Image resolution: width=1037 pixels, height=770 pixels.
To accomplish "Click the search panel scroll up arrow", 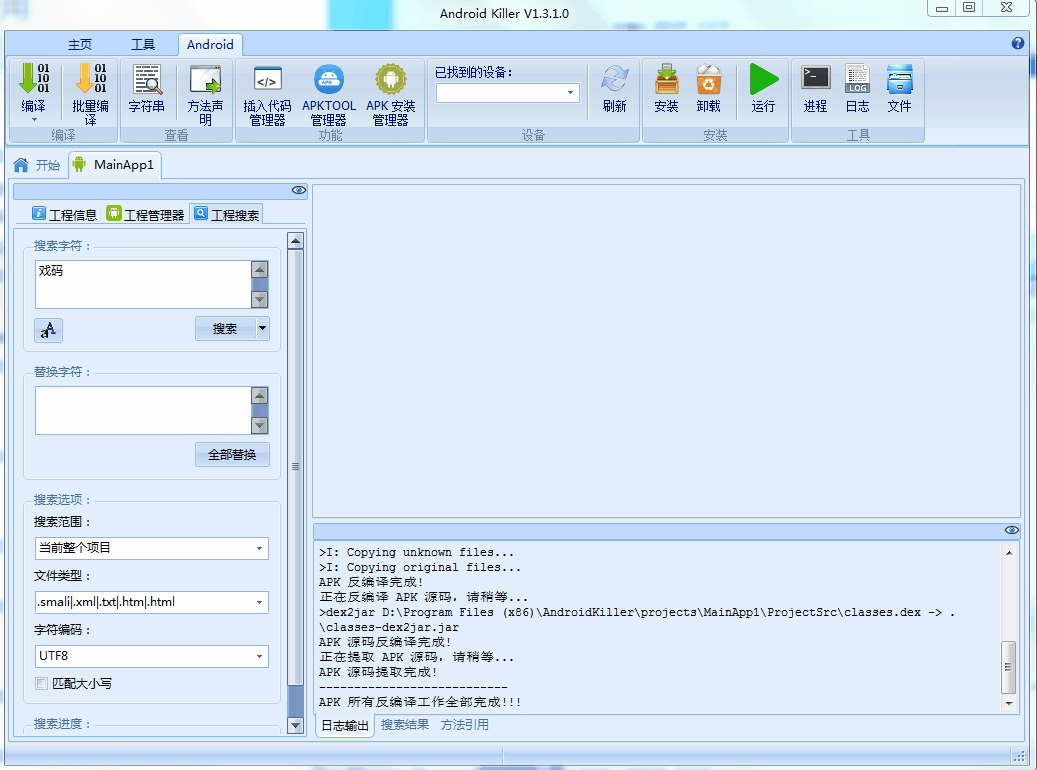I will tap(296, 240).
